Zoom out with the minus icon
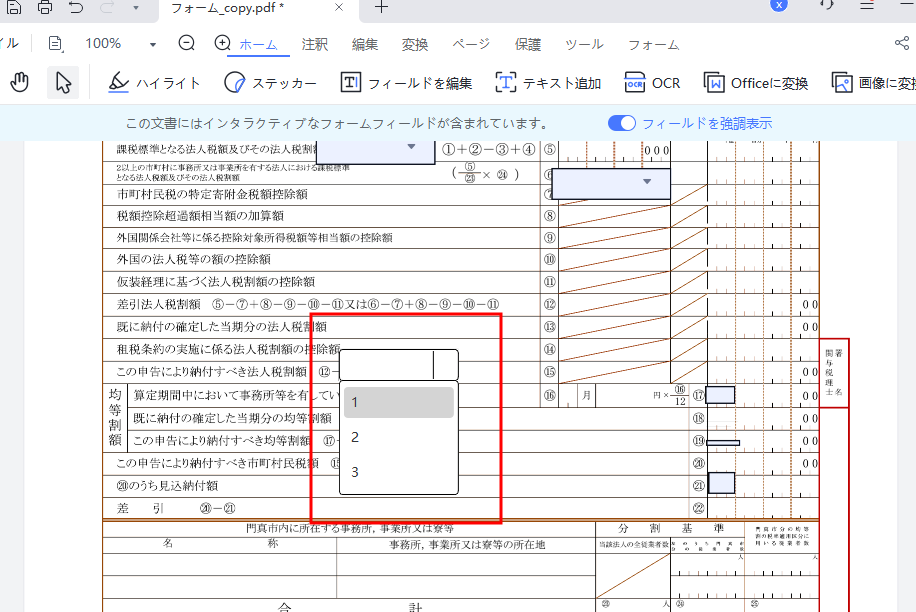Image resolution: width=916 pixels, height=612 pixels. pos(186,44)
